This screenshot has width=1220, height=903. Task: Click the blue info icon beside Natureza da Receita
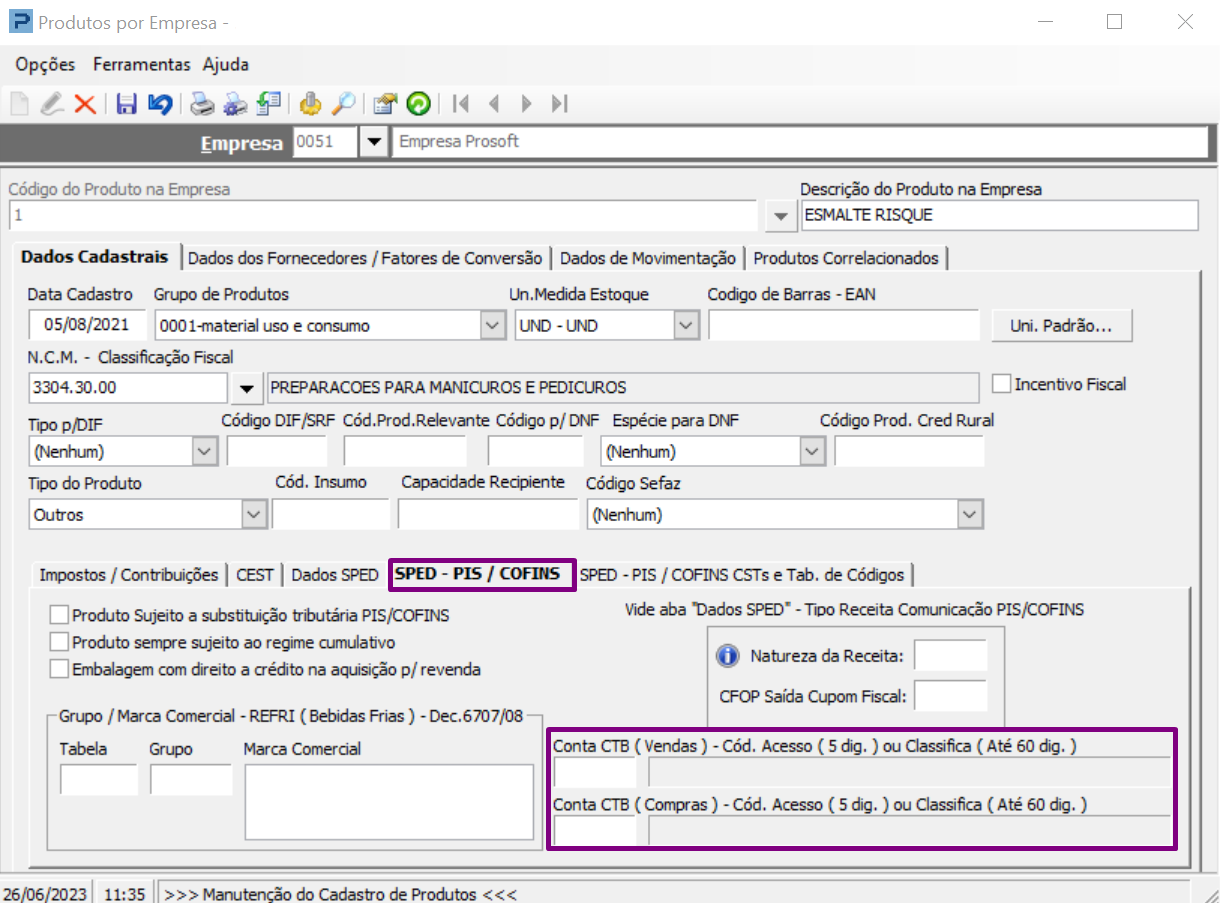point(727,656)
